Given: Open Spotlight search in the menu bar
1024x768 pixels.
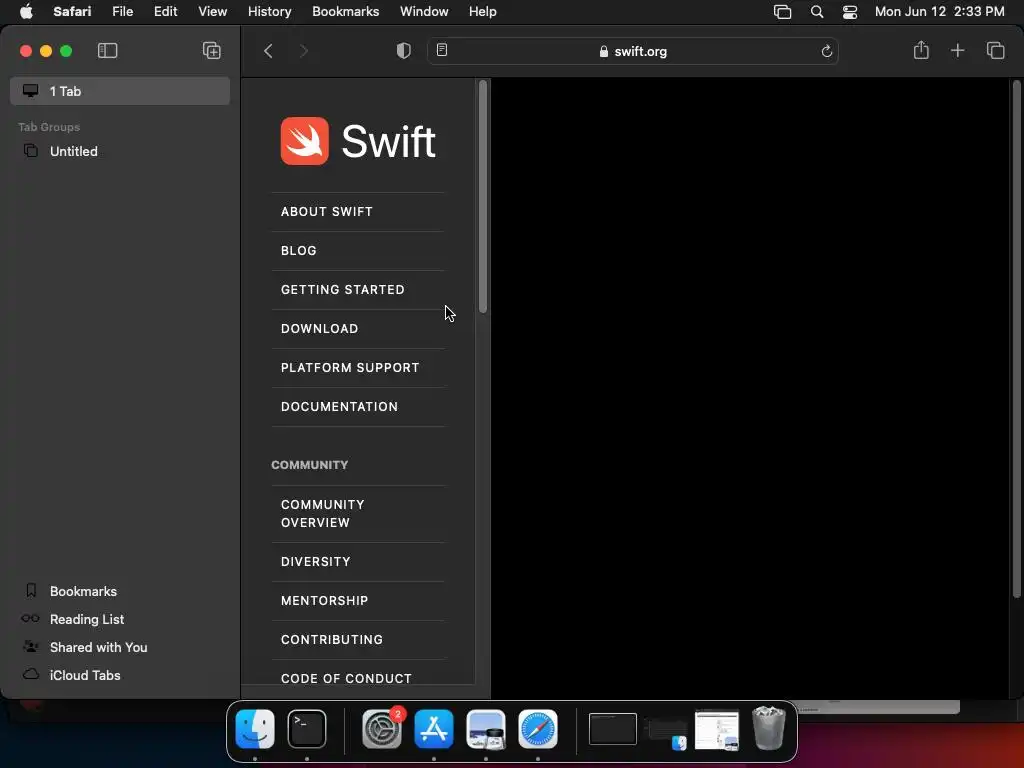Looking at the screenshot, I should [x=816, y=12].
